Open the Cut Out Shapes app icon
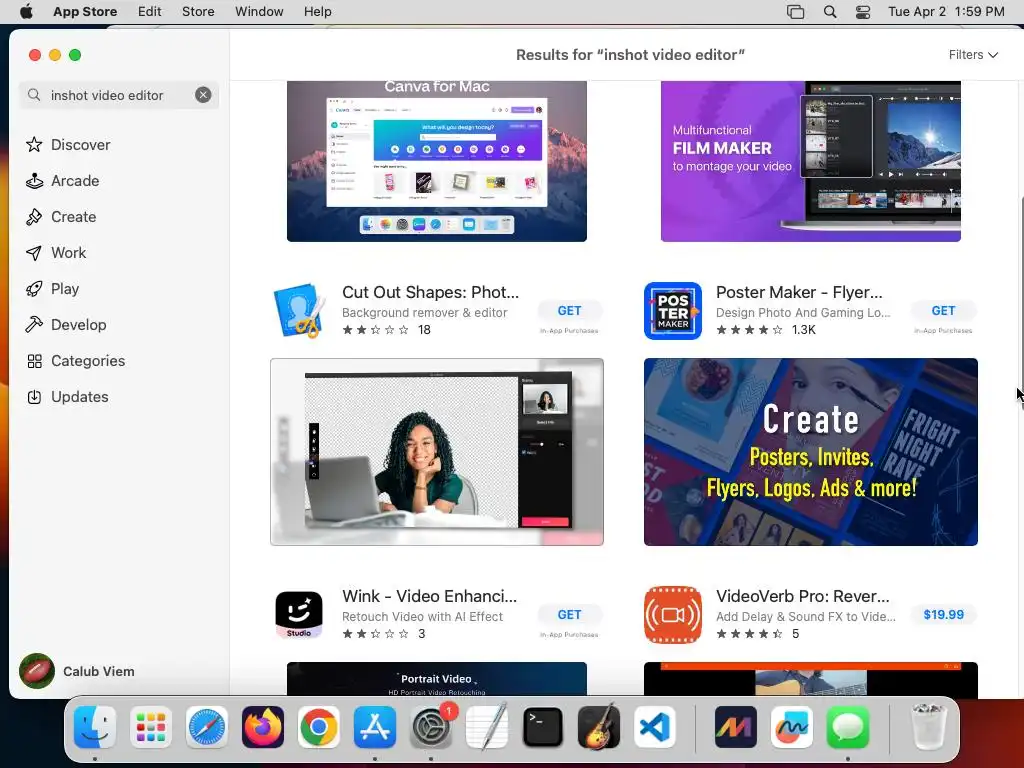Screen dimensions: 1024x768 299,311
